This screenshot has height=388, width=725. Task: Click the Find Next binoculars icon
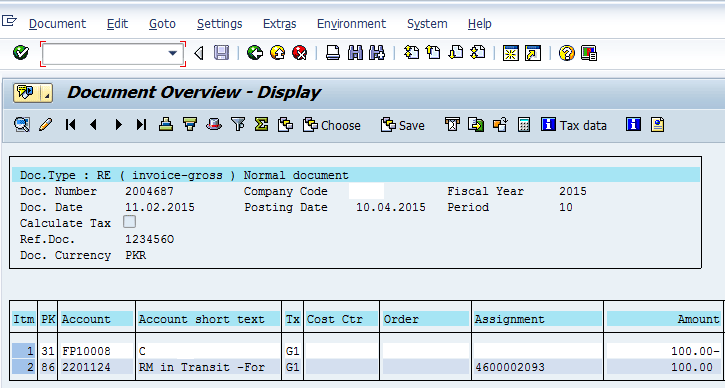pyautogui.click(x=377, y=53)
